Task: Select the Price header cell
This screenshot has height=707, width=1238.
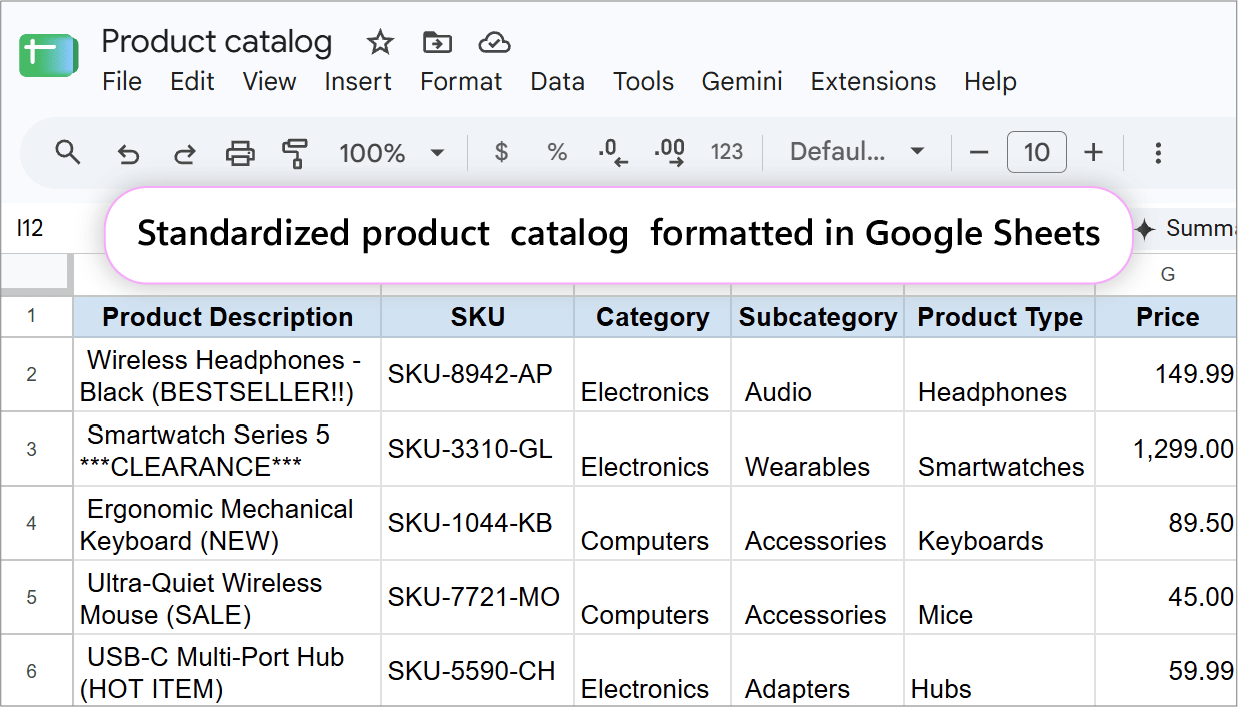Action: click(x=1167, y=317)
